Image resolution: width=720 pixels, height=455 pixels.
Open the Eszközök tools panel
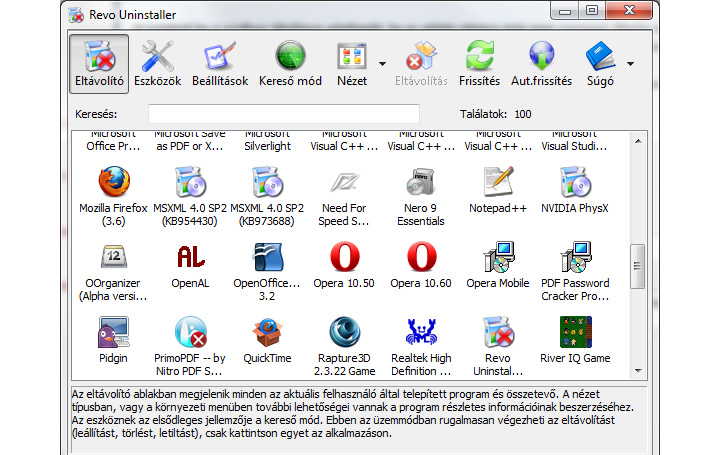(x=157, y=63)
